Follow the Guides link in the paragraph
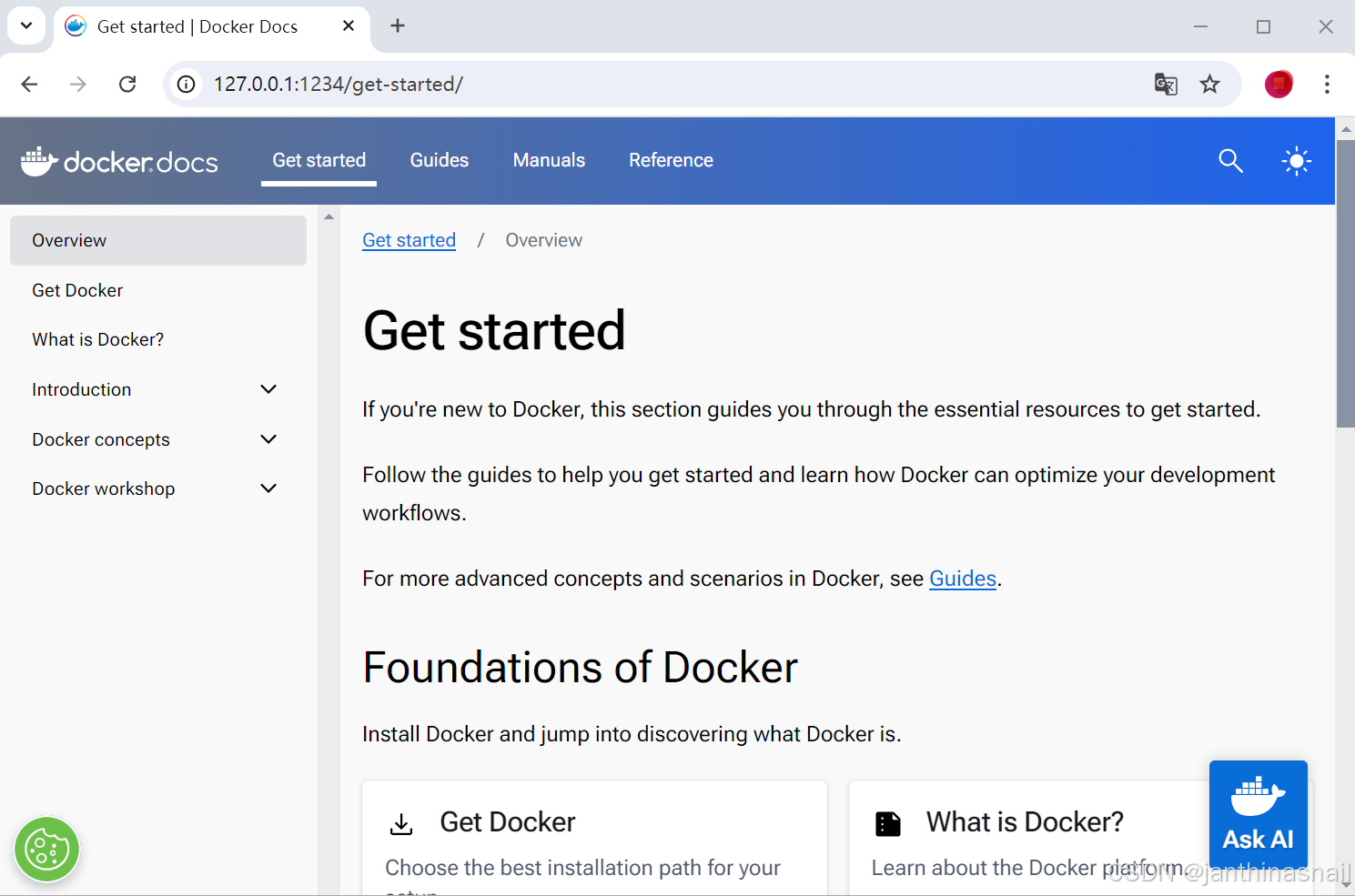This screenshot has height=896, width=1355. [963, 579]
